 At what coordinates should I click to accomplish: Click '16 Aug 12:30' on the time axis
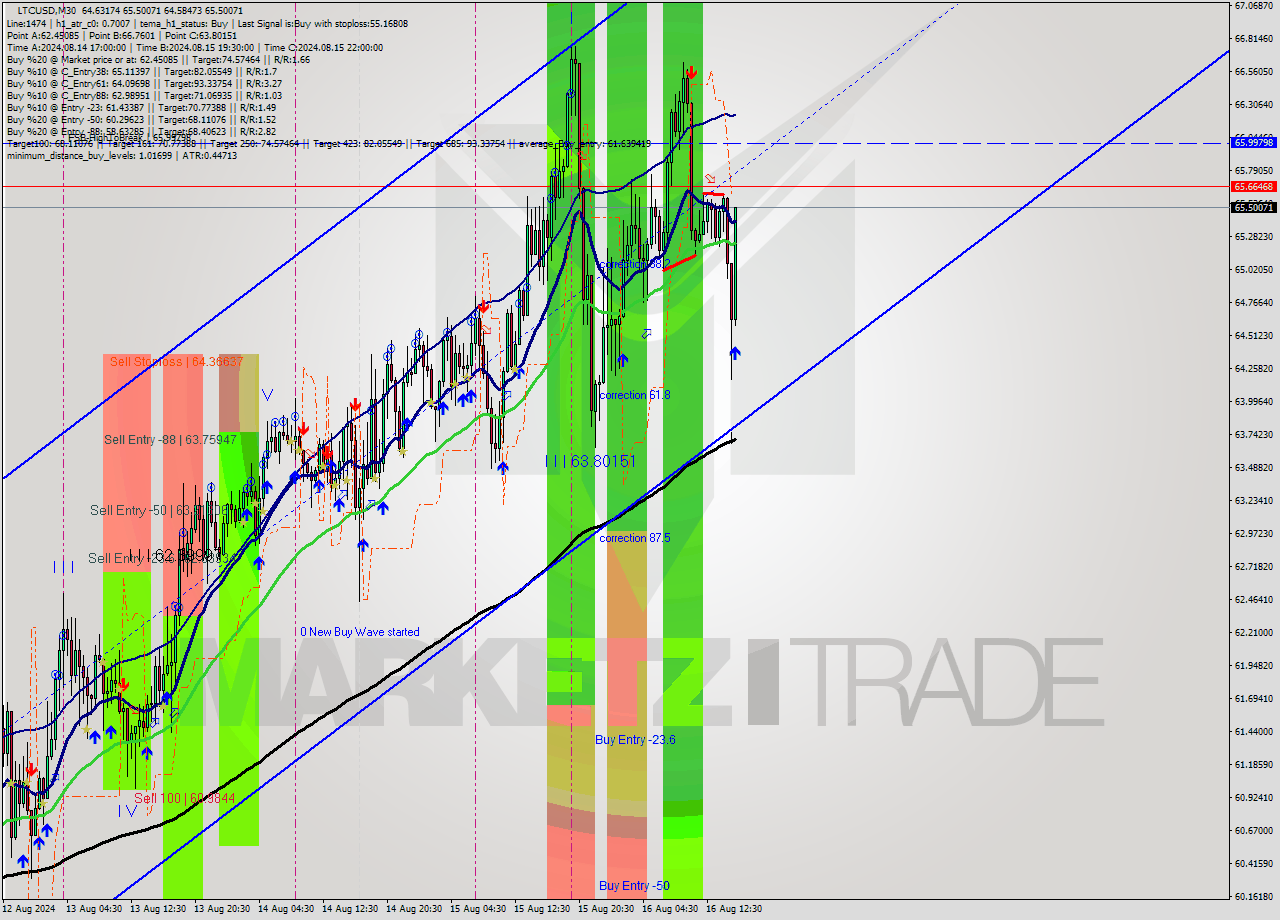(734, 909)
